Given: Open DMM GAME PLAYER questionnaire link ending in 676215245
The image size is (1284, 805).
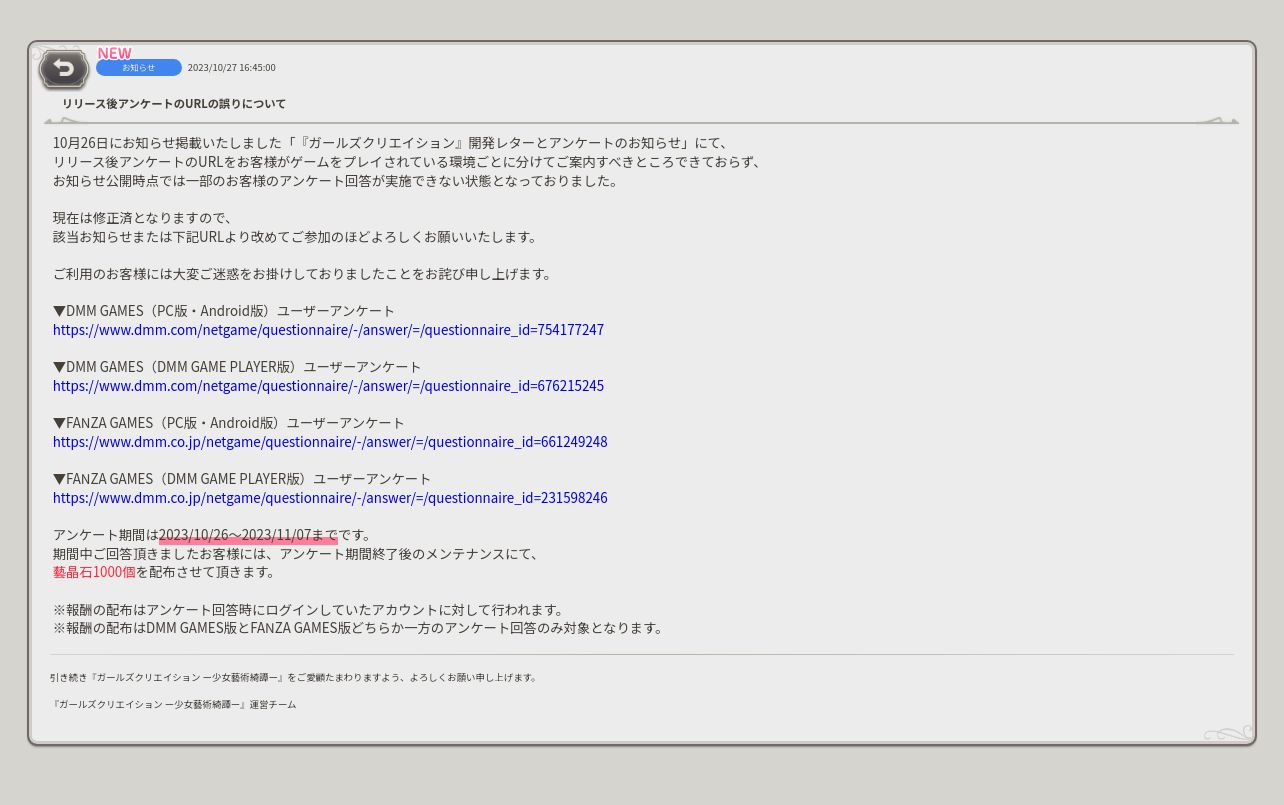Looking at the screenshot, I should coord(328,386).
